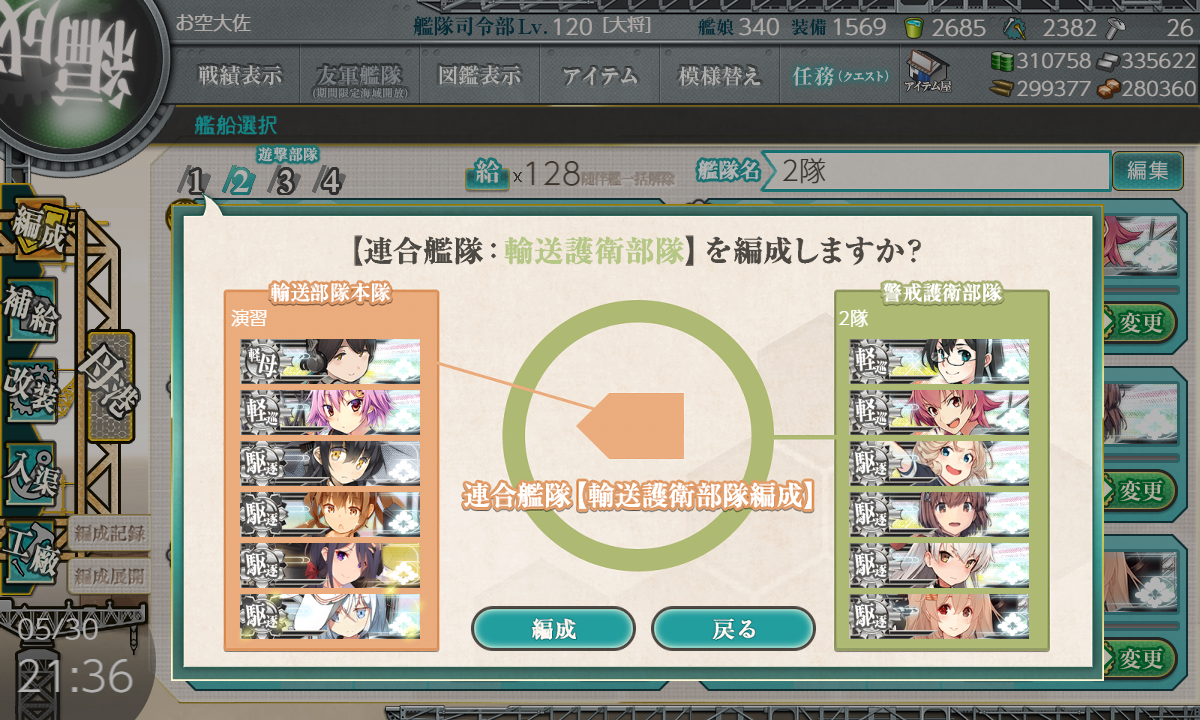The width and height of the screenshot is (1200, 720).
Task: Open the 図鑑表示 encyclopedia menu
Action: [x=479, y=75]
